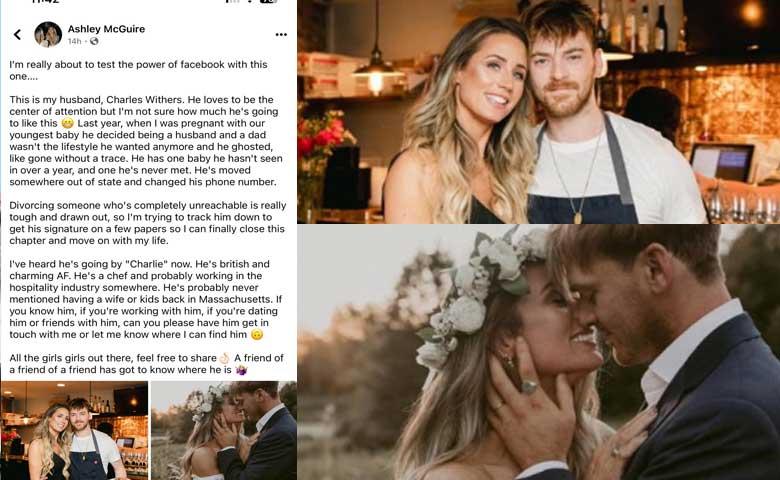780x480 pixels.
Task: Click the 'All the girls girls' closing paragraph
Action: [146, 364]
